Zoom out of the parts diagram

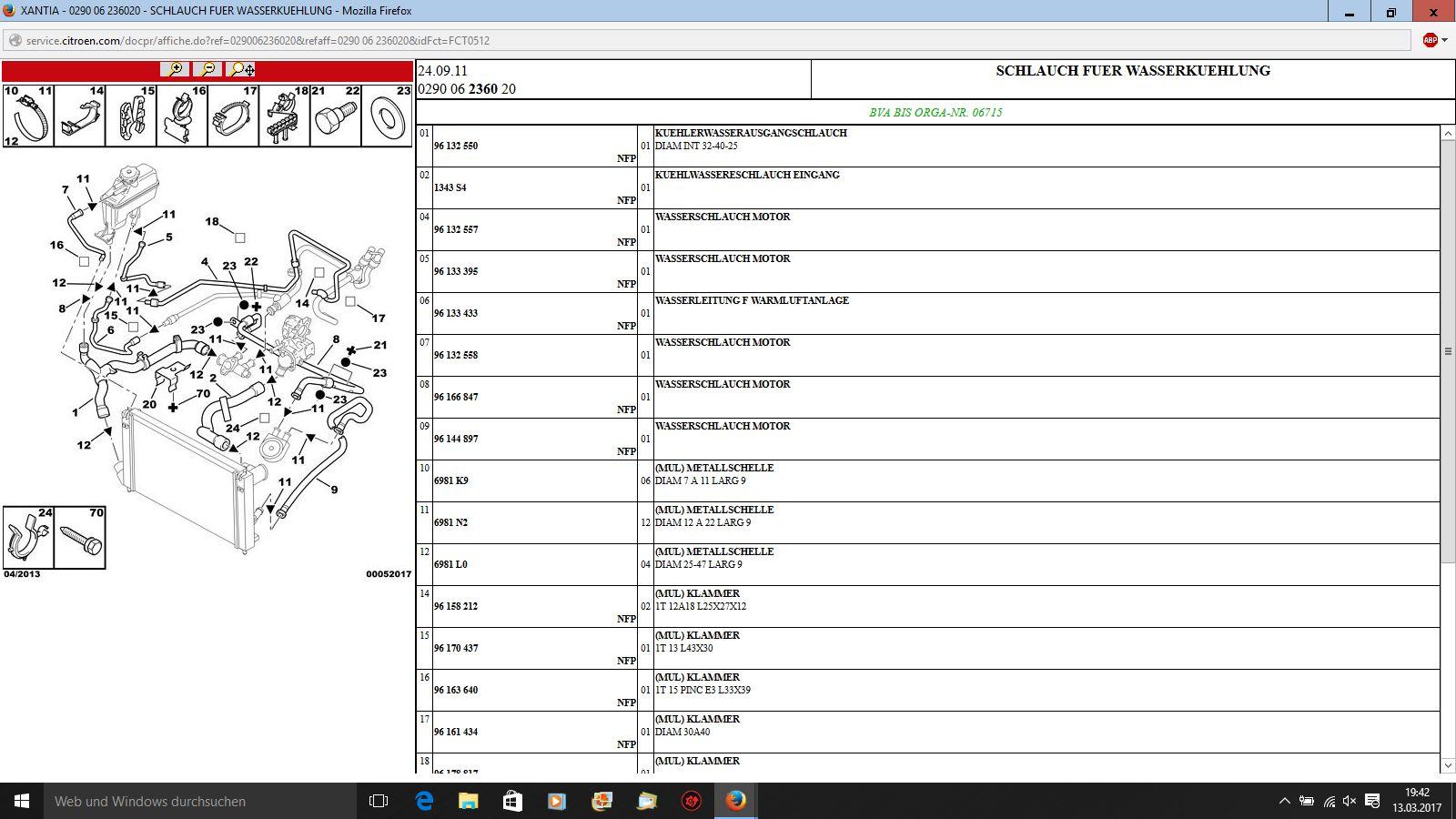point(207,69)
